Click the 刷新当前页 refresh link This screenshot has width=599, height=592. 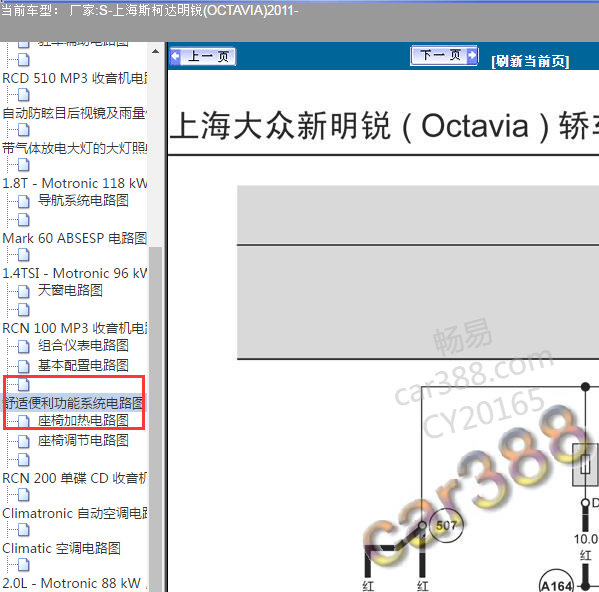[x=530, y=61]
